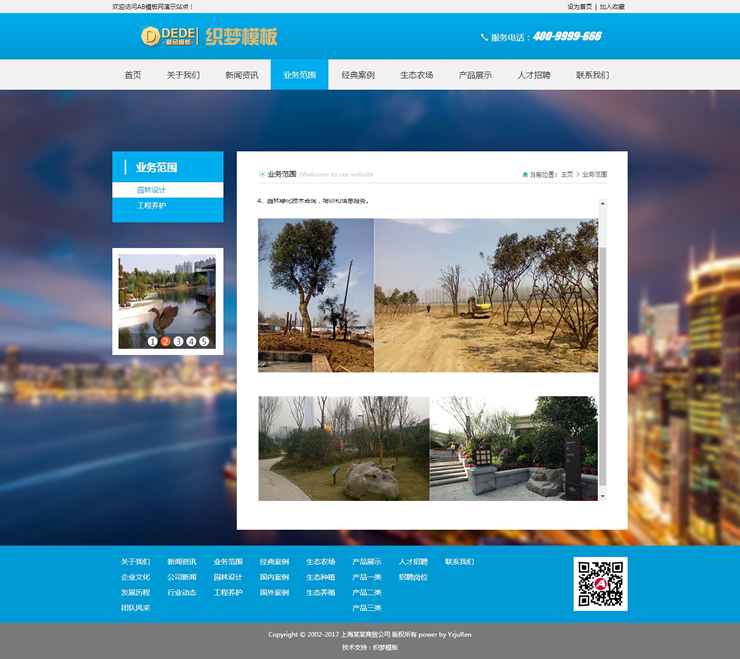Select 园林设计 in the sidebar

tap(151, 190)
